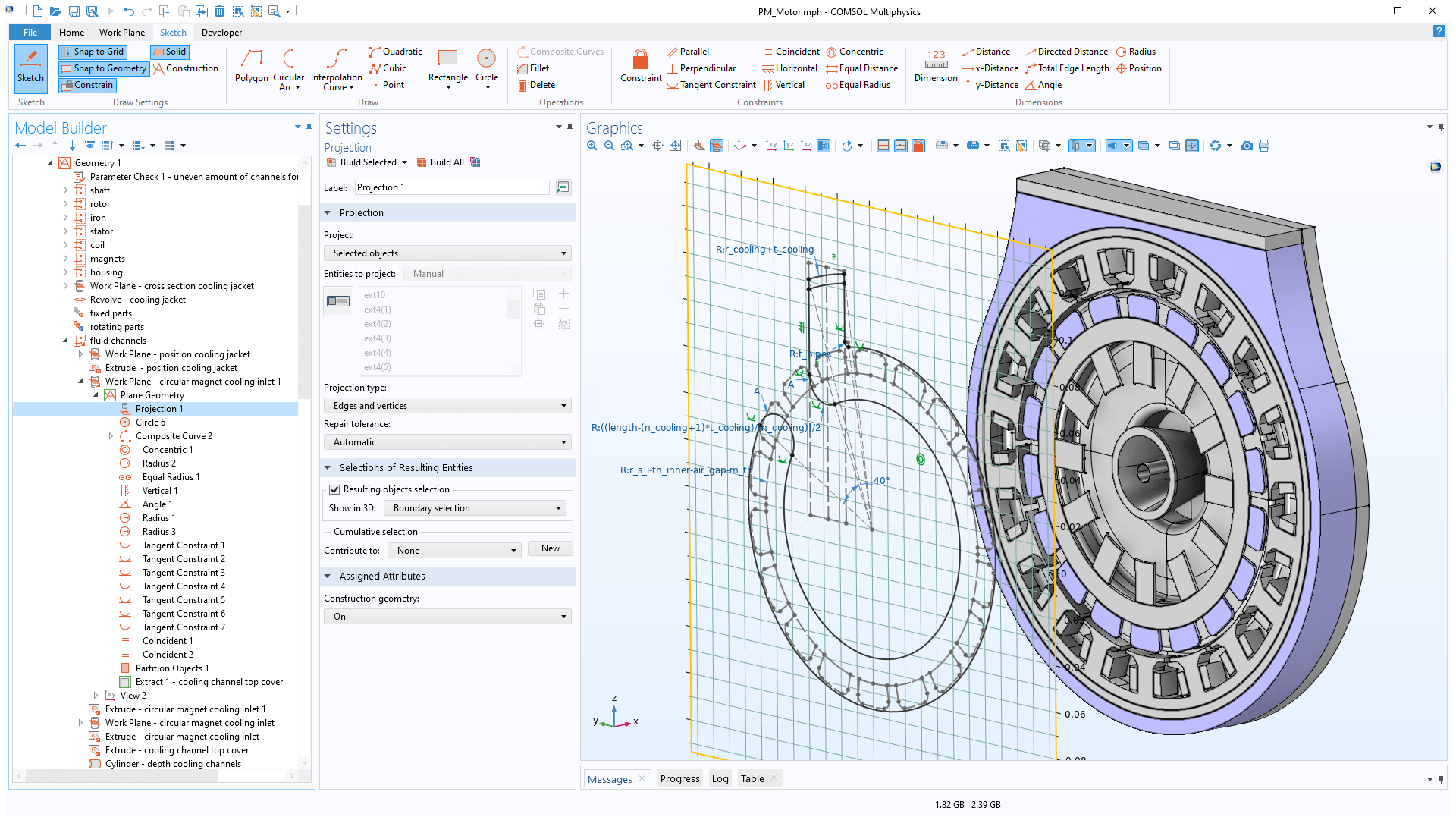Collapse the fluid channels tree node

tap(65, 340)
